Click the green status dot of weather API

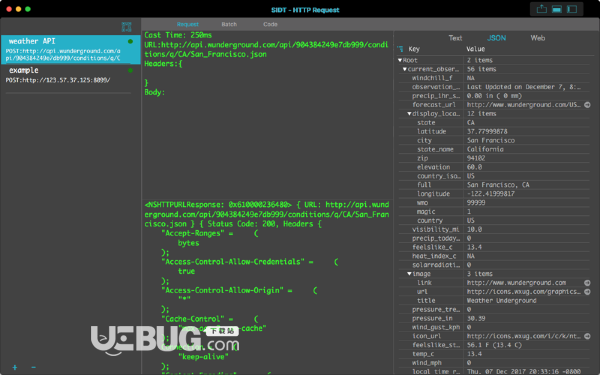[x=130, y=41]
